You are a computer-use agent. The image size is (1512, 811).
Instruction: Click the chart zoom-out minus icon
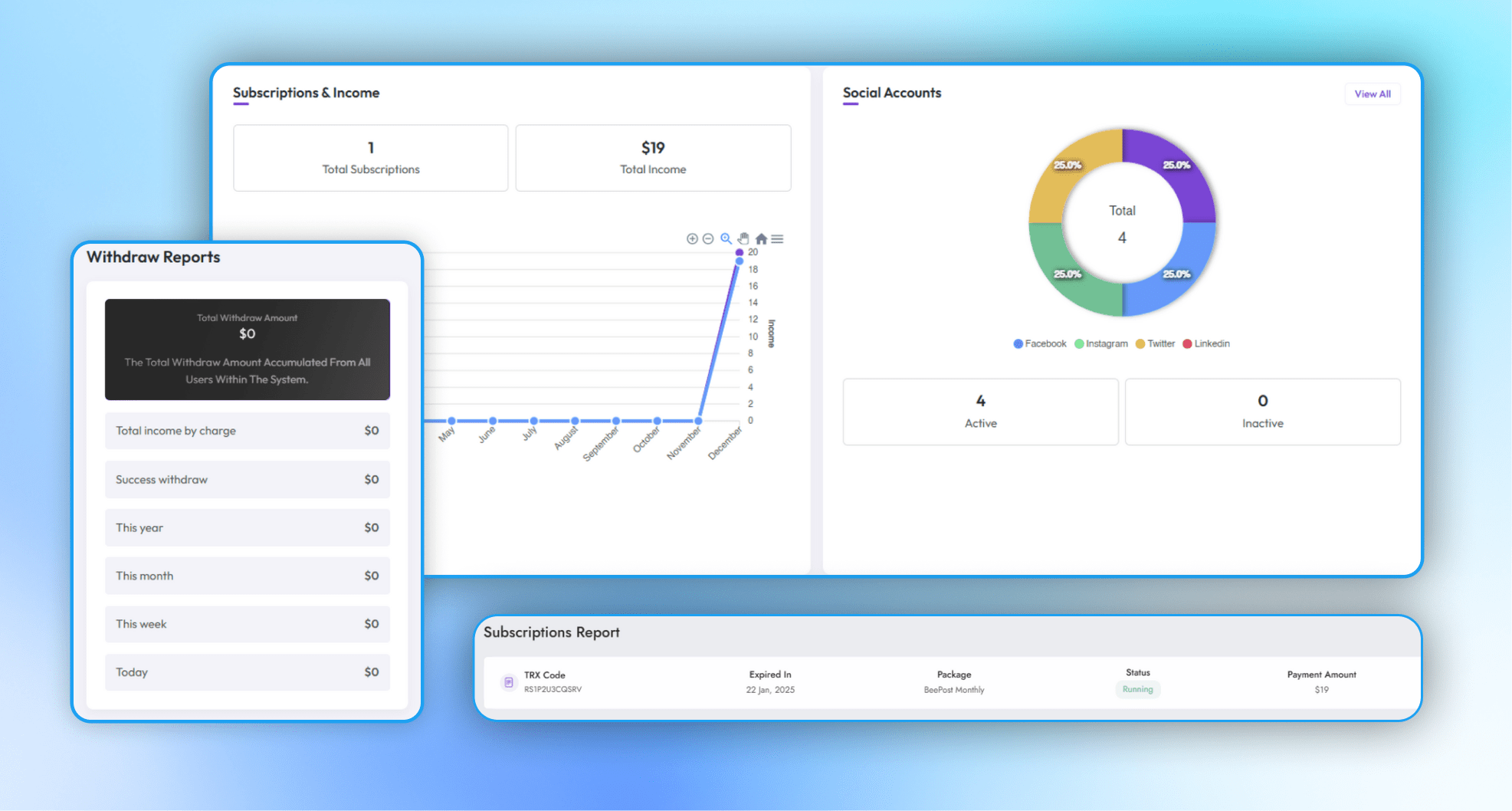click(x=708, y=239)
